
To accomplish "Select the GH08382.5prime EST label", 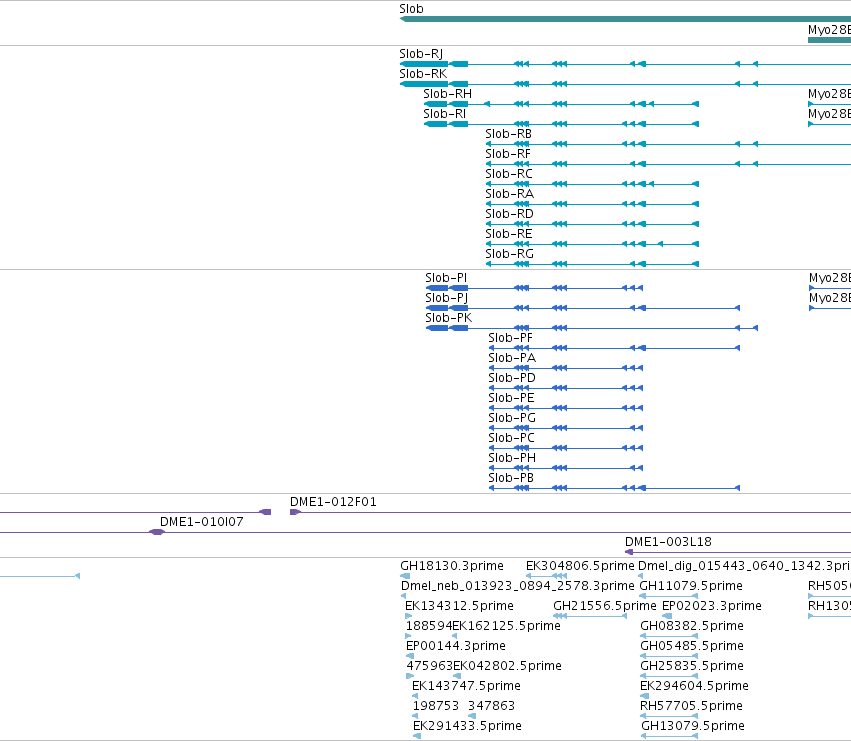I will coord(691,626).
